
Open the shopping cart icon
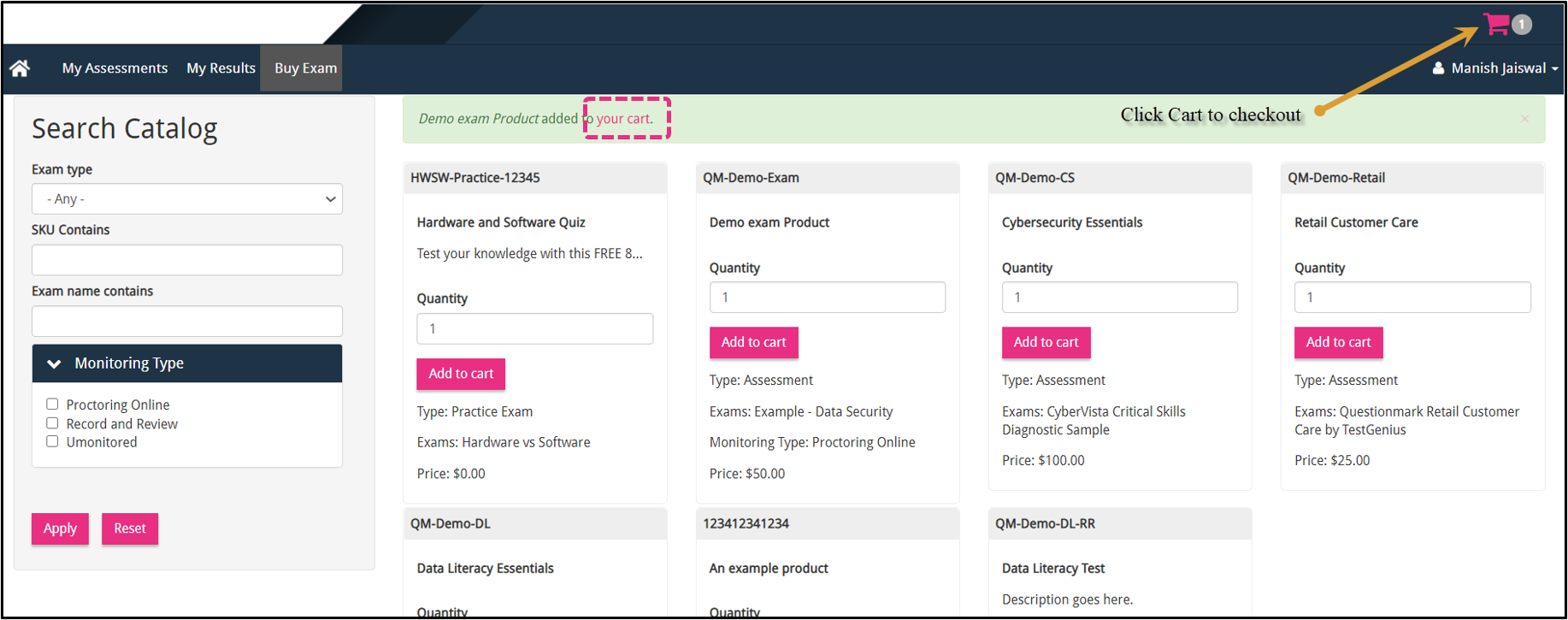click(1495, 24)
